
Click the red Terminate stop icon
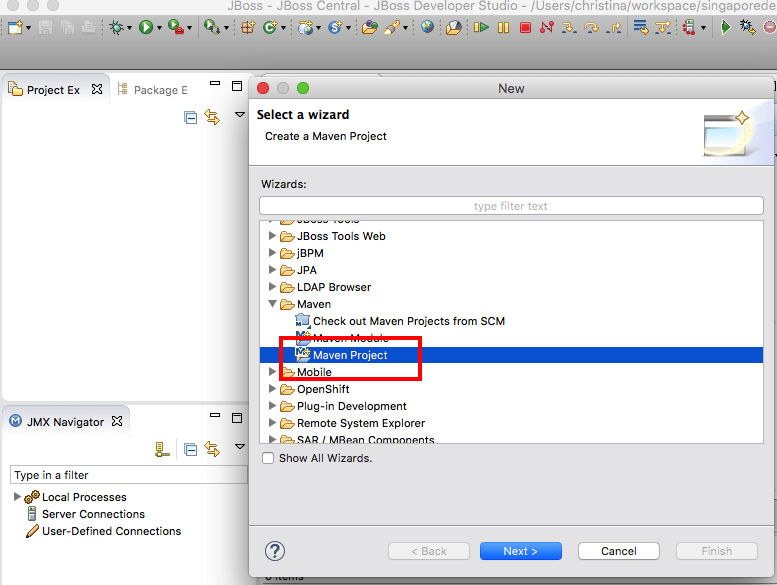526,27
